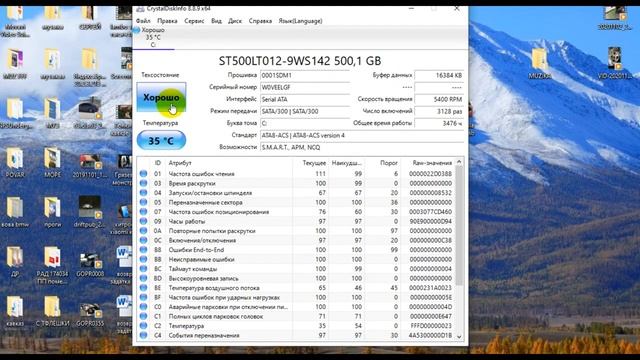Click the Наихудш... column header
The height and width of the screenshot is (360, 640).
click(x=347, y=163)
